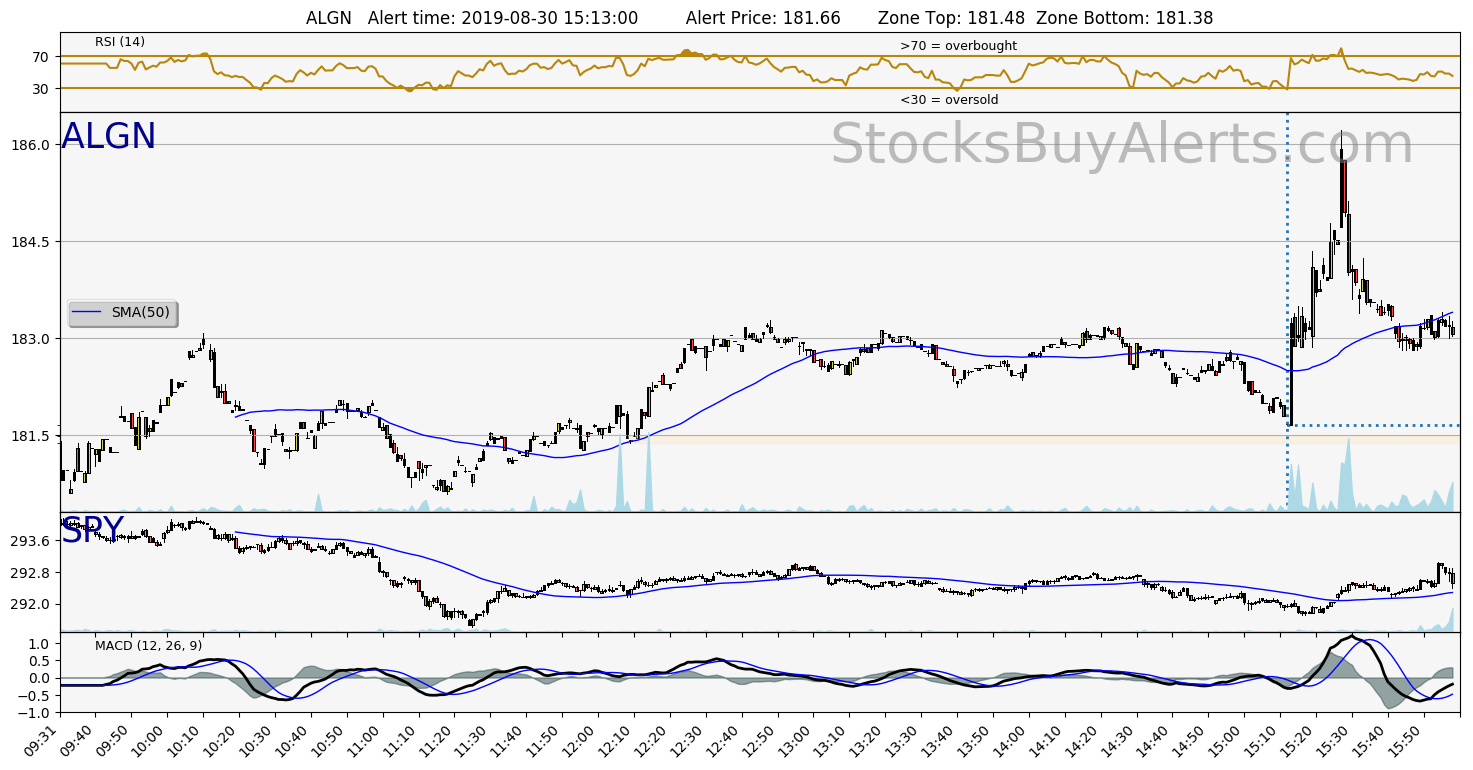Click the 12:00 time axis label

582,739
